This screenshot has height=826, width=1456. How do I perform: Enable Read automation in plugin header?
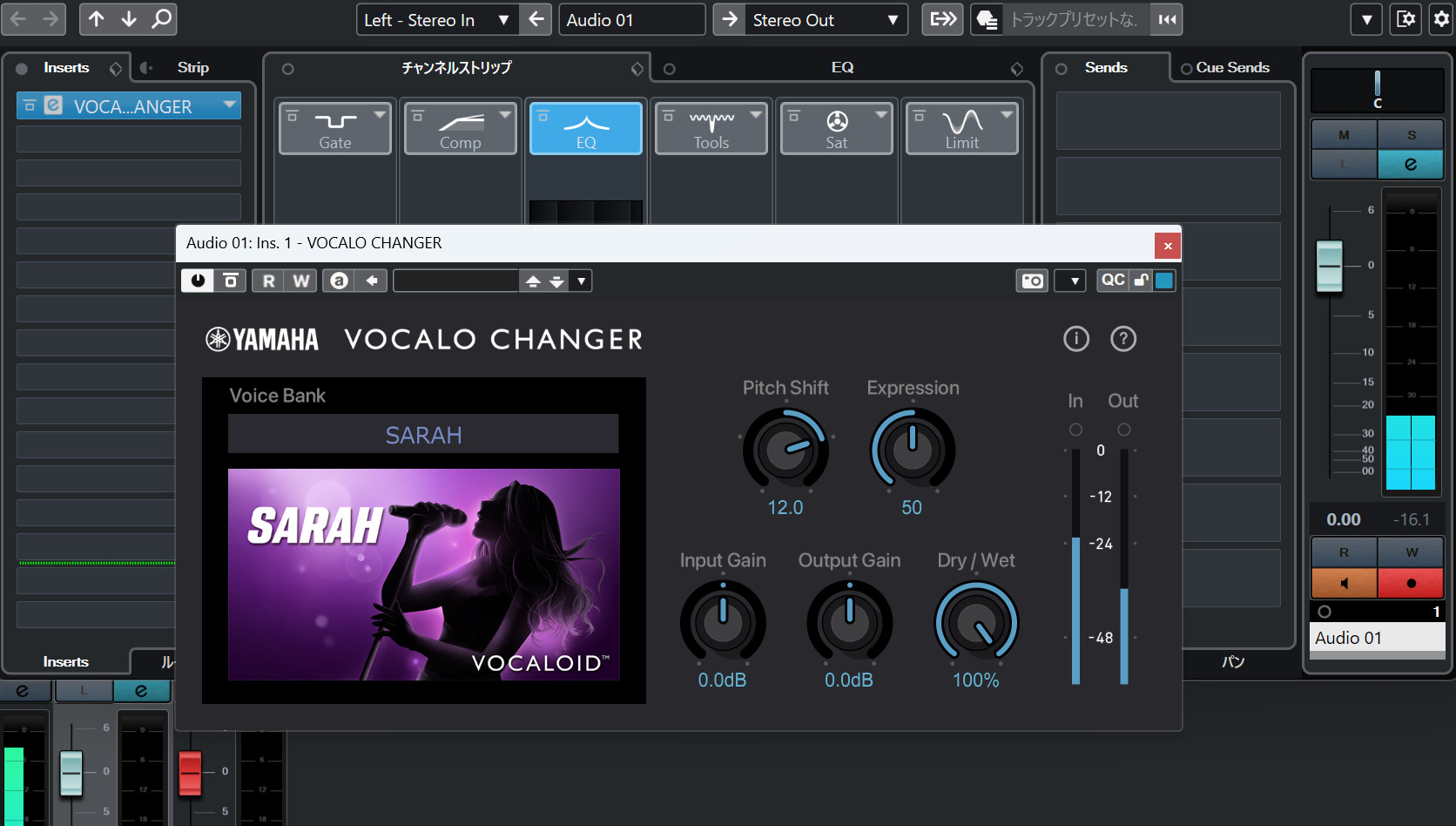coord(268,281)
